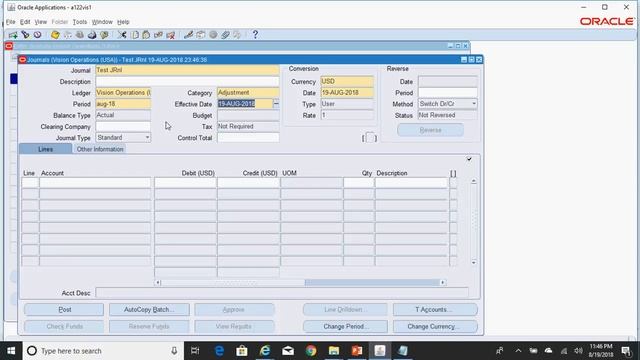Open the Reverse Method Switch Dr/Cr dropdown
The width and height of the screenshot is (640, 360).
(474, 104)
